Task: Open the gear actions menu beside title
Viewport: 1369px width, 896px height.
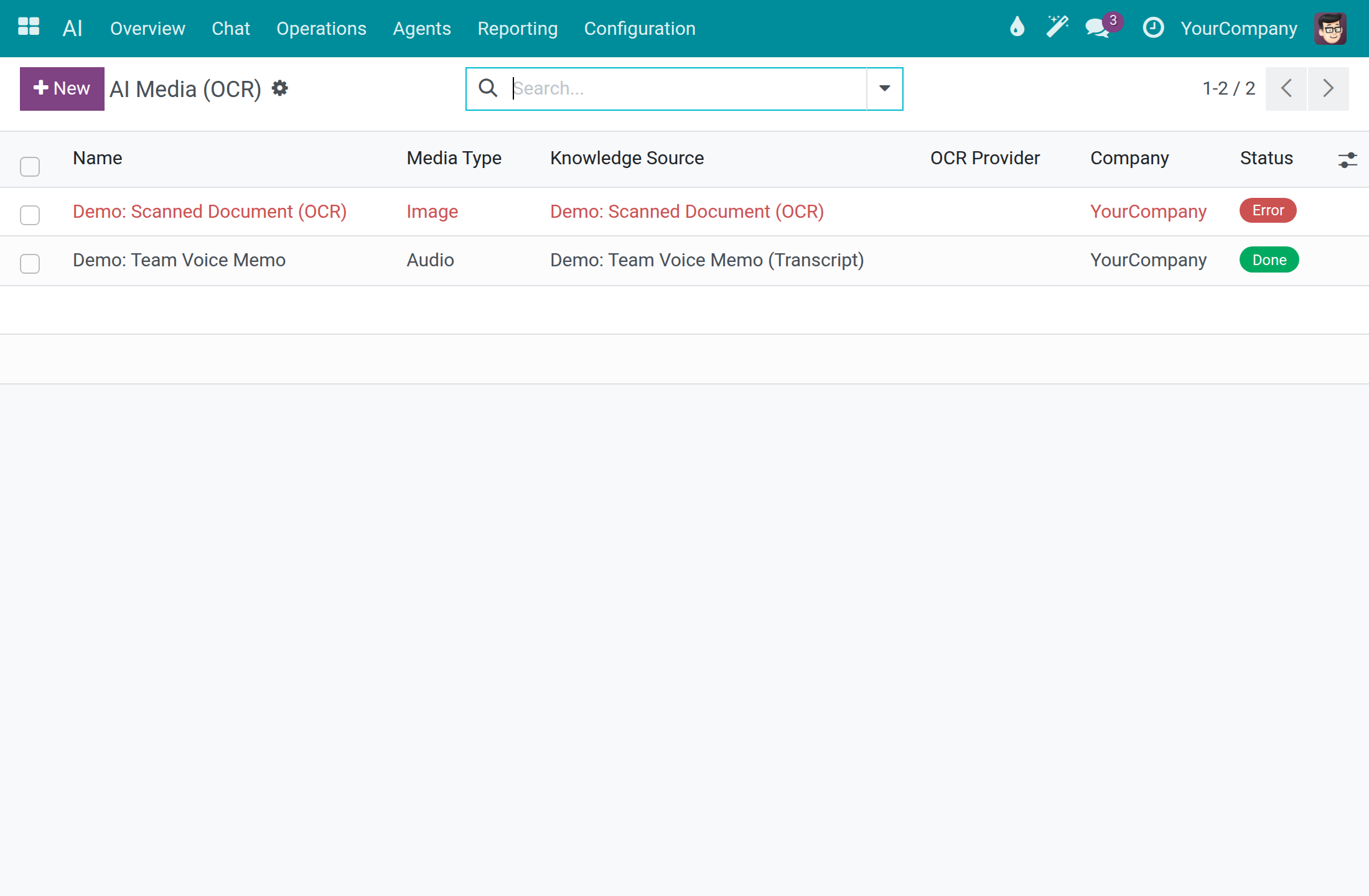Action: click(x=280, y=88)
